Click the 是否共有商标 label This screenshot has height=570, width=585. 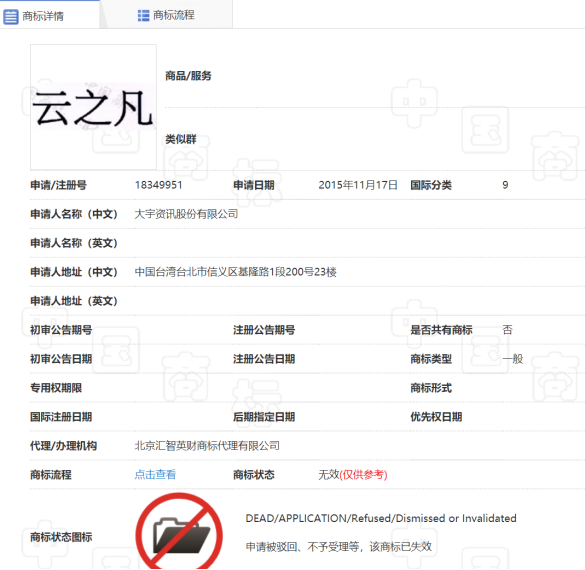coord(441,330)
